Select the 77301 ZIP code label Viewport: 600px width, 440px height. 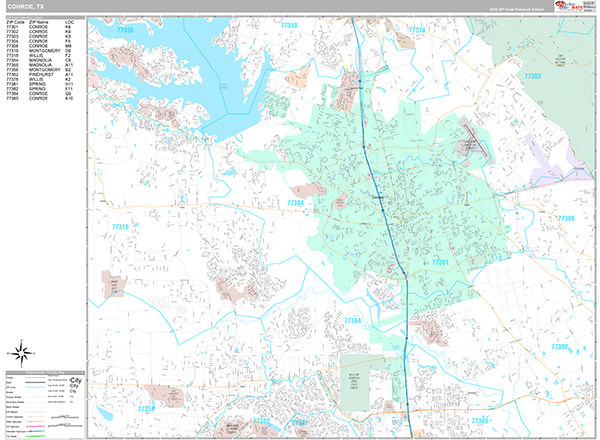tap(440, 262)
